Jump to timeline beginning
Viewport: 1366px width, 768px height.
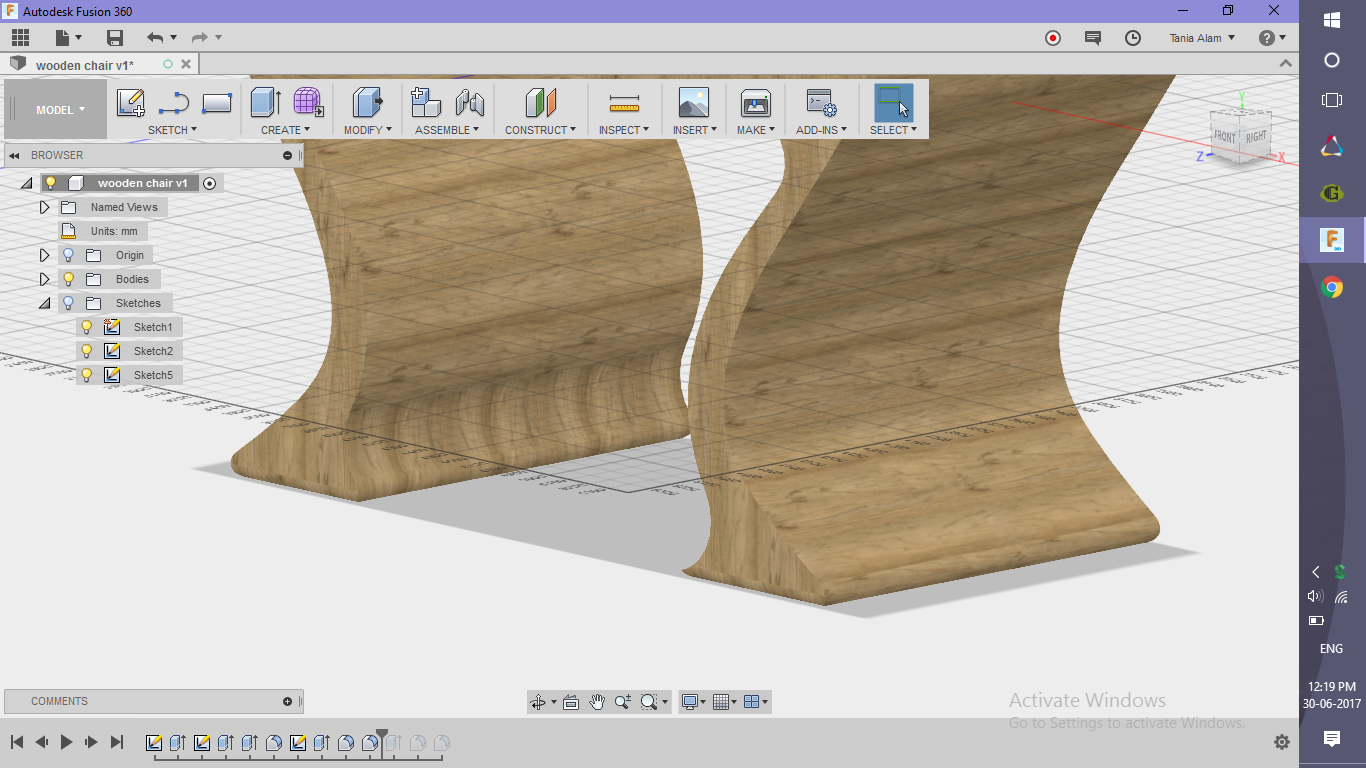pyautogui.click(x=17, y=742)
